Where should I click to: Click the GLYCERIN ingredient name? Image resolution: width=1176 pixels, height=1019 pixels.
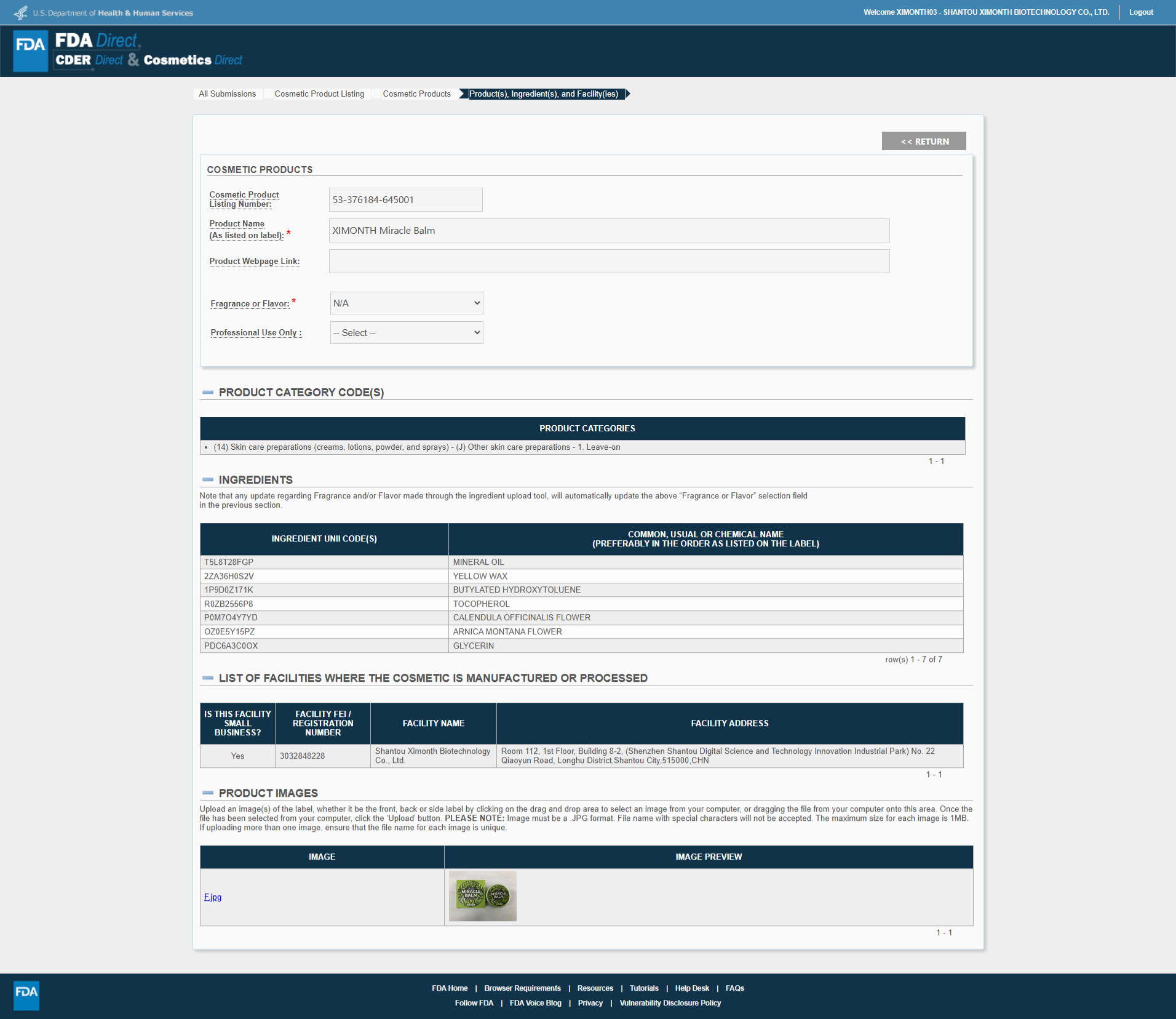pos(474,646)
